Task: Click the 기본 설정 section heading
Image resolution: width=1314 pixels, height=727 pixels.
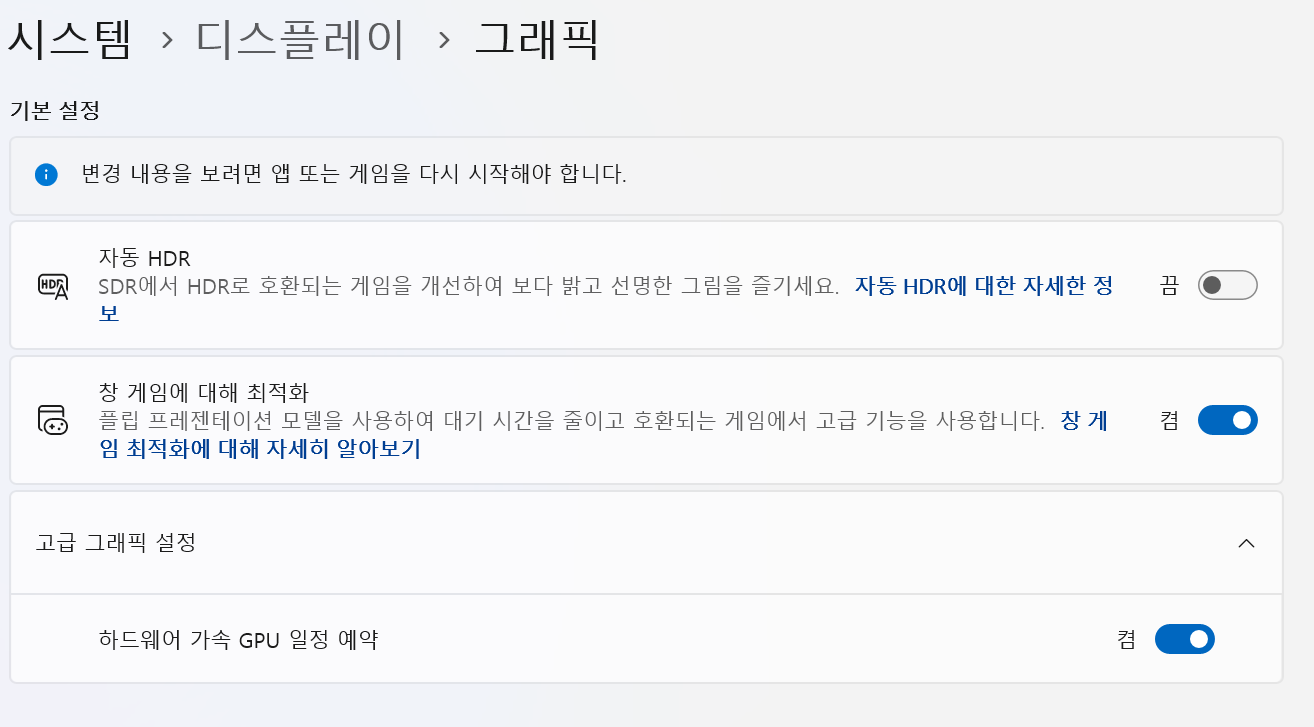Action: click(x=55, y=110)
